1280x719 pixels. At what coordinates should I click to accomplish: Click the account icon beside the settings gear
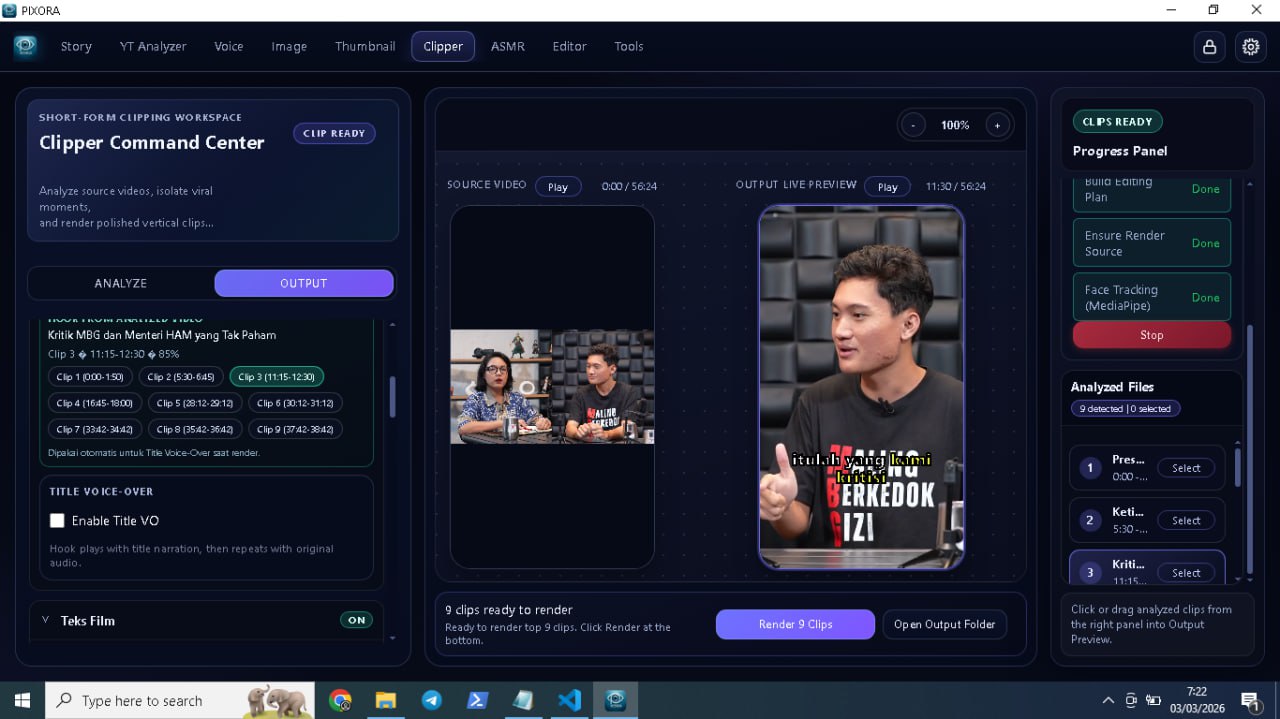click(x=1209, y=46)
